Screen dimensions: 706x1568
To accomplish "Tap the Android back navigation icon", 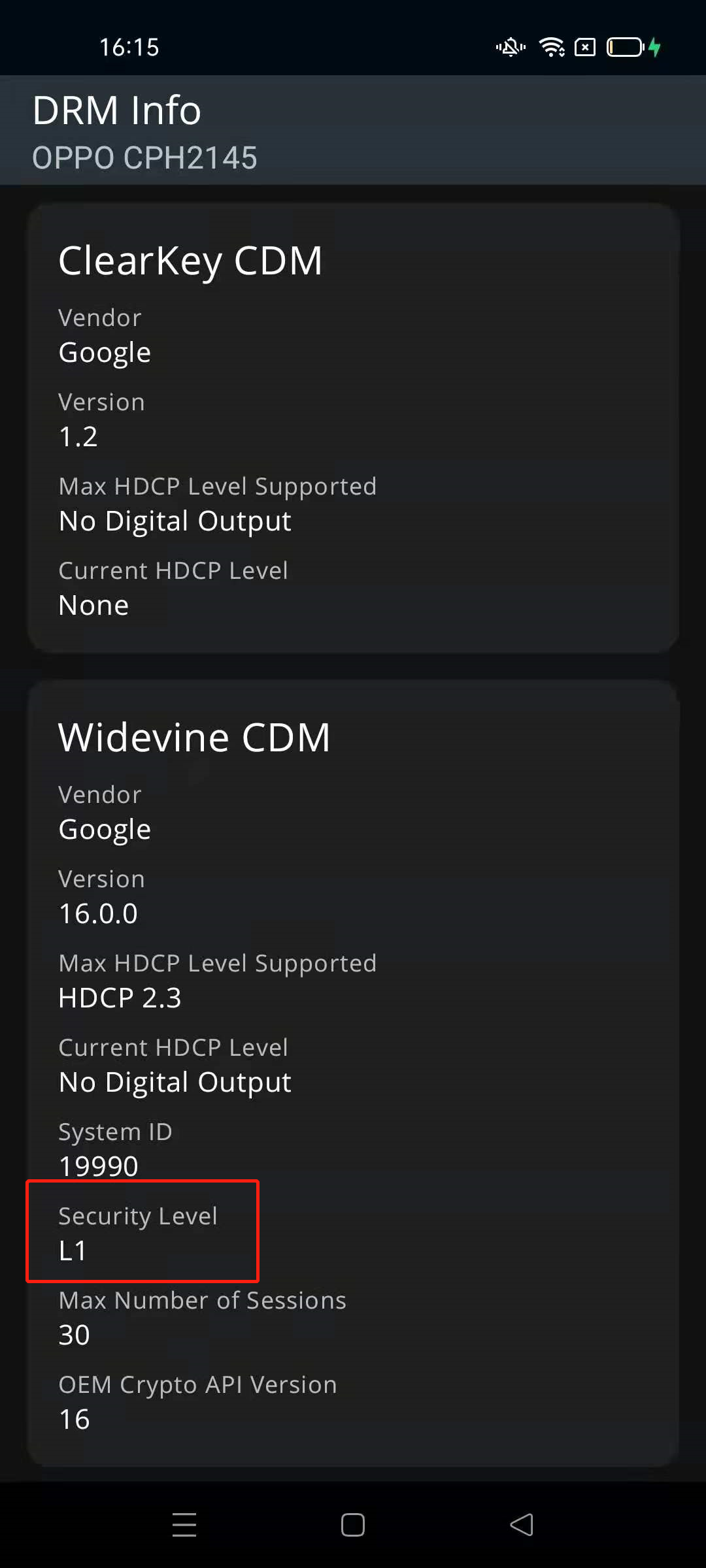I will pyautogui.click(x=522, y=1525).
